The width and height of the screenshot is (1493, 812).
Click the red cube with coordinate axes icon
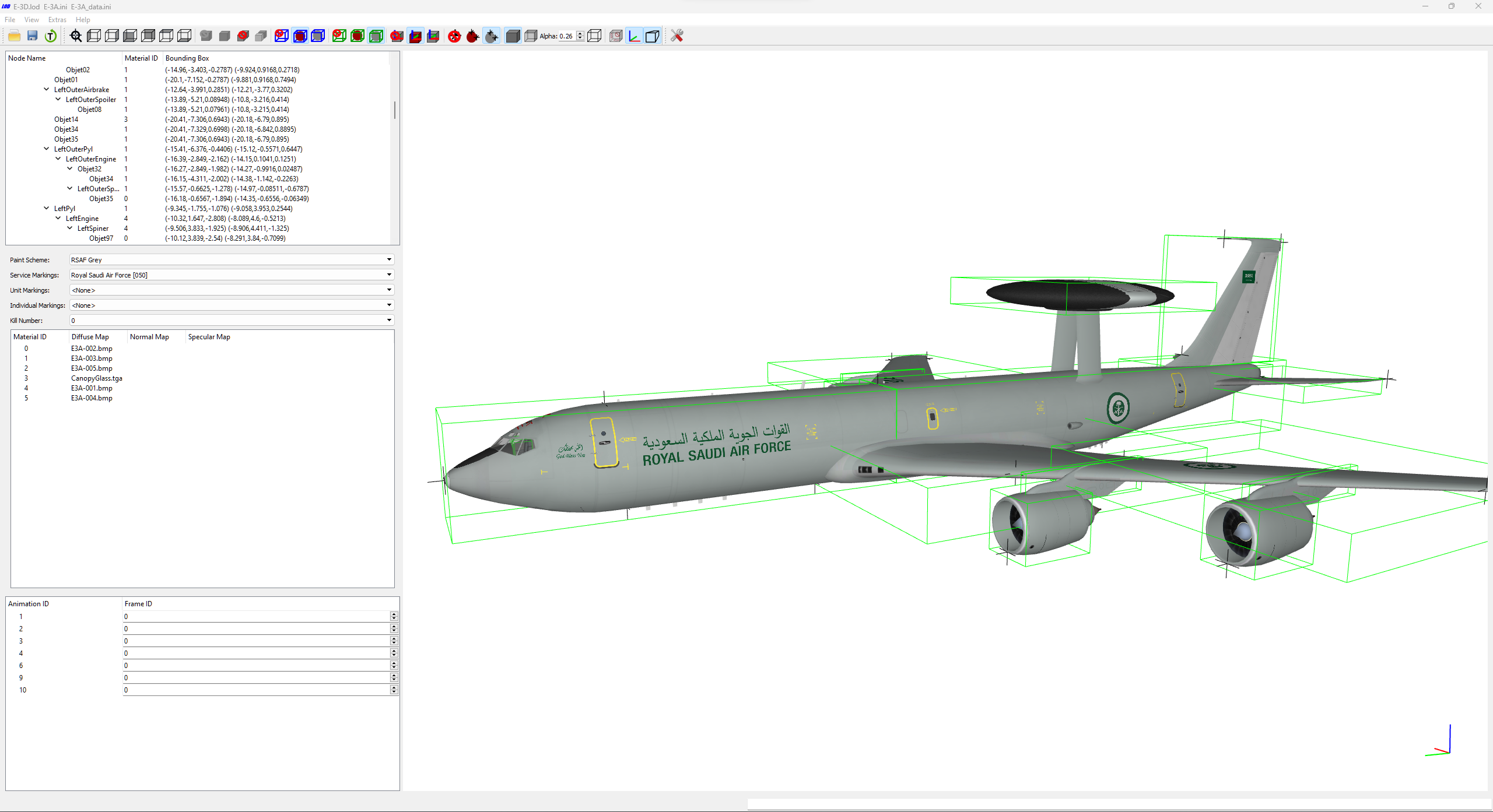(415, 36)
